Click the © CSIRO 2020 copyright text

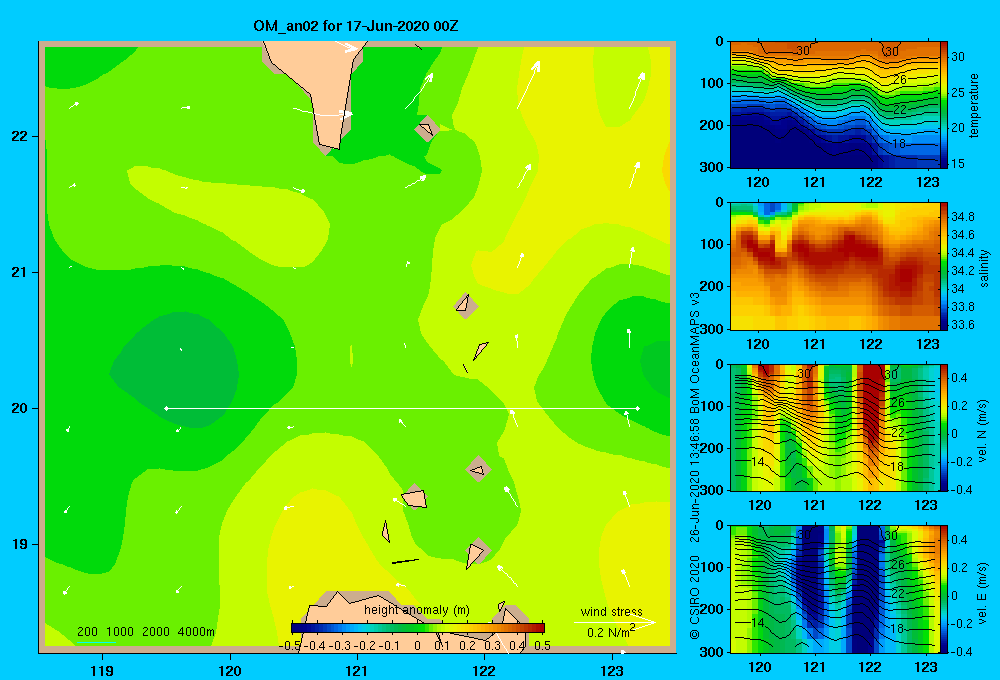[x=695, y=597]
